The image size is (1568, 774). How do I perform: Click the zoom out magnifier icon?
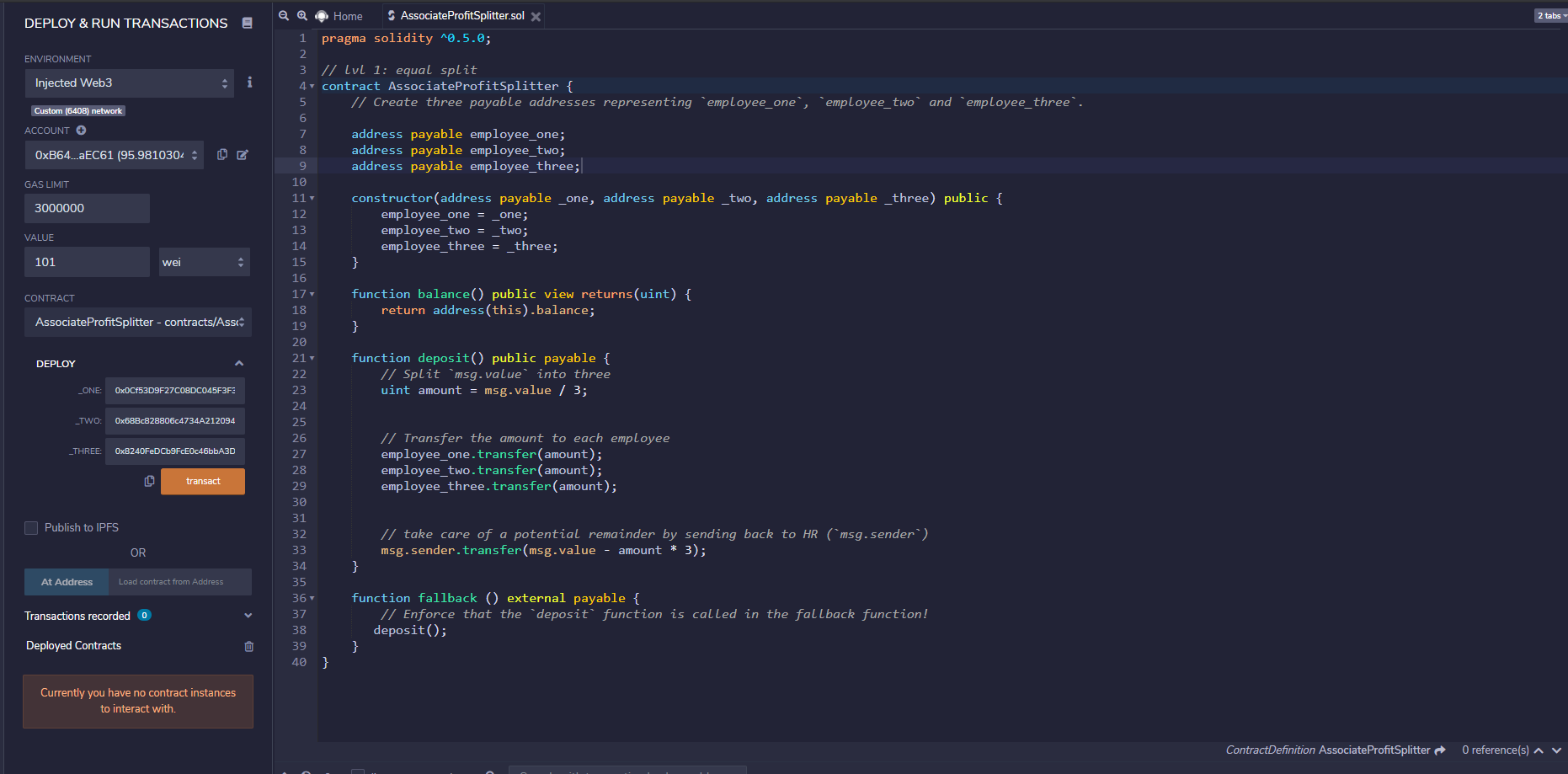[x=284, y=16]
